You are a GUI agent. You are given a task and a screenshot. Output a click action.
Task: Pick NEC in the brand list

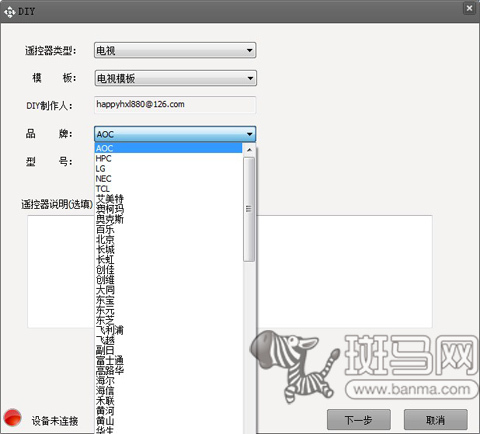point(169,179)
